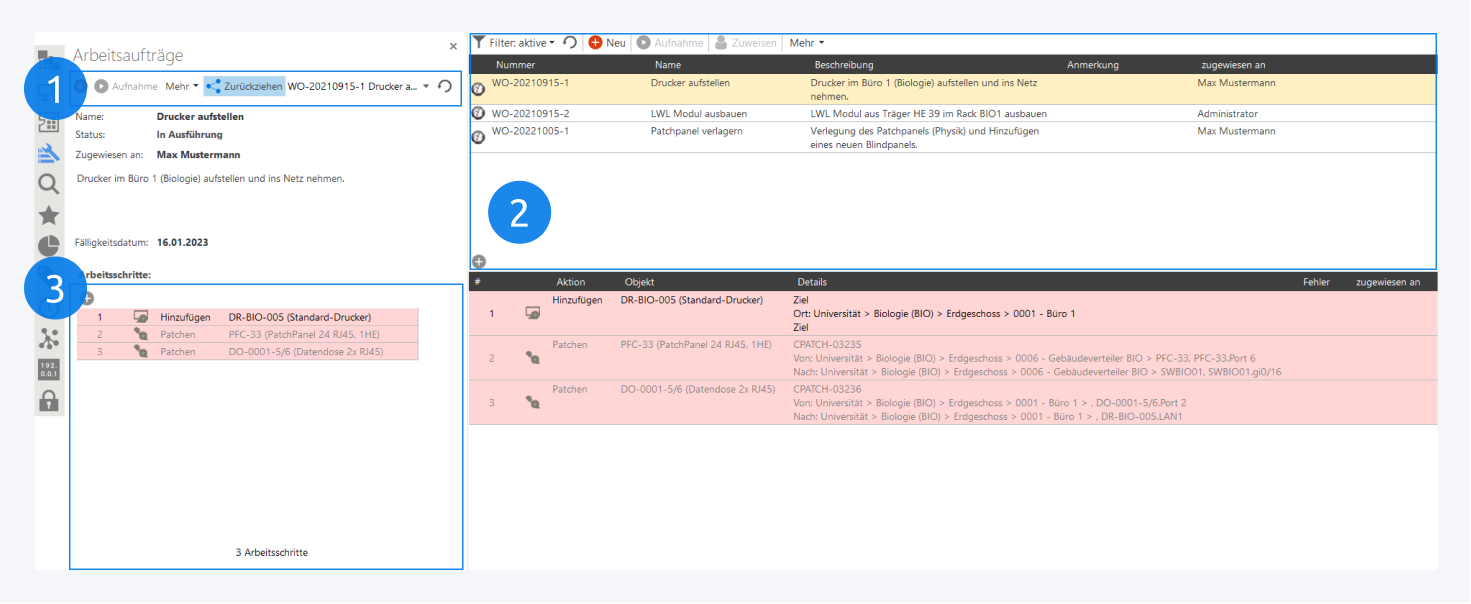This screenshot has height=604, width=1471.
Task: Close the Arbeitsaufträge panel
Action: 453,46
